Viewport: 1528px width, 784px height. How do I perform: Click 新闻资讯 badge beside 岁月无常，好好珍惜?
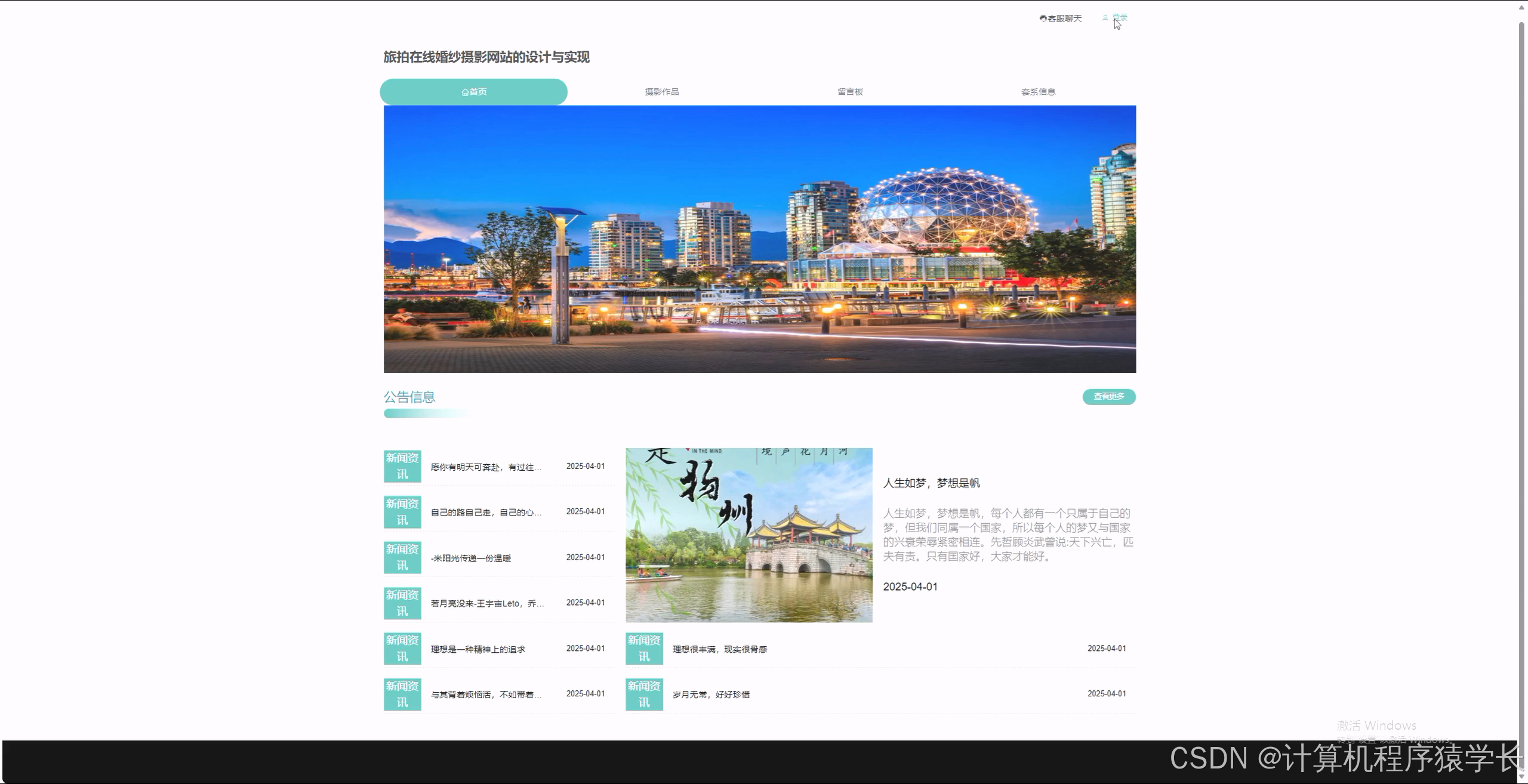pyautogui.click(x=643, y=694)
